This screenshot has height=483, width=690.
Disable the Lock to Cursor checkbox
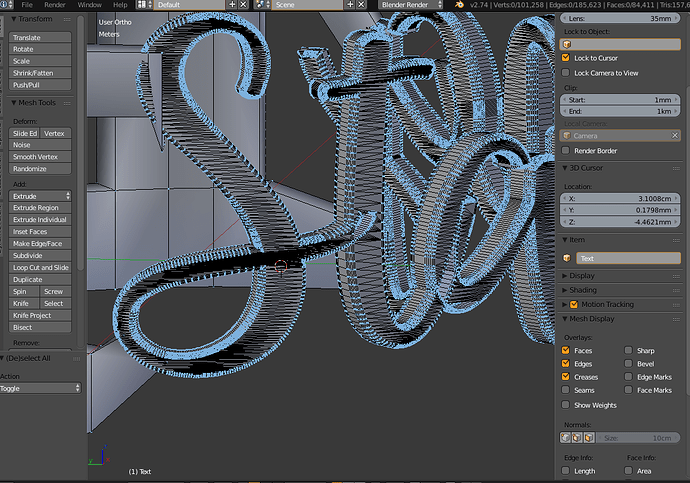[x=565, y=58]
